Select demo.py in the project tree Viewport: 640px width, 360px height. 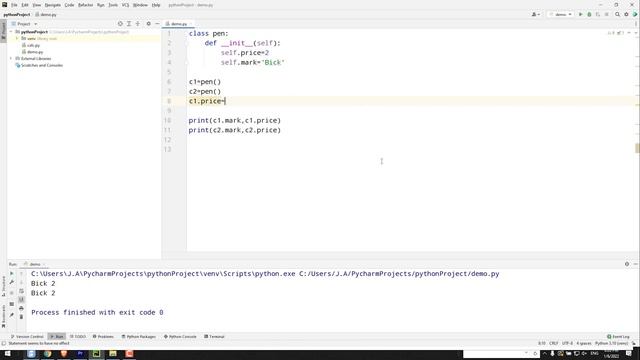35,52
